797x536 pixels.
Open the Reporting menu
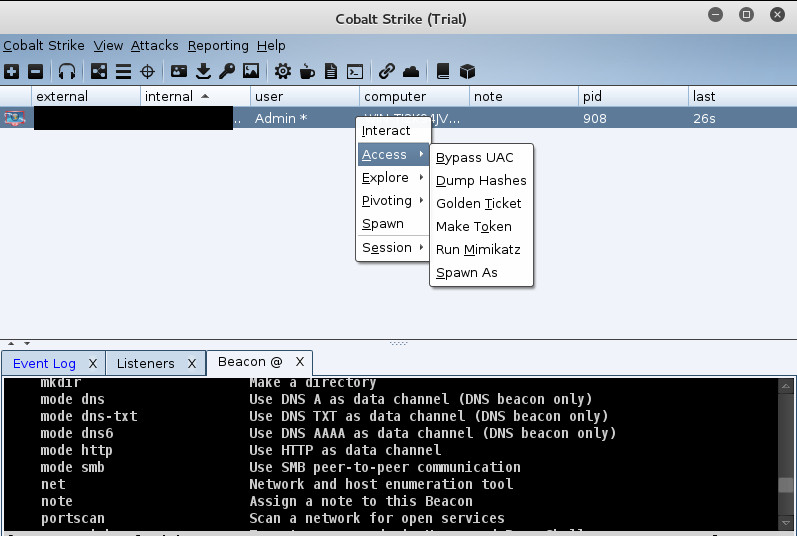218,45
